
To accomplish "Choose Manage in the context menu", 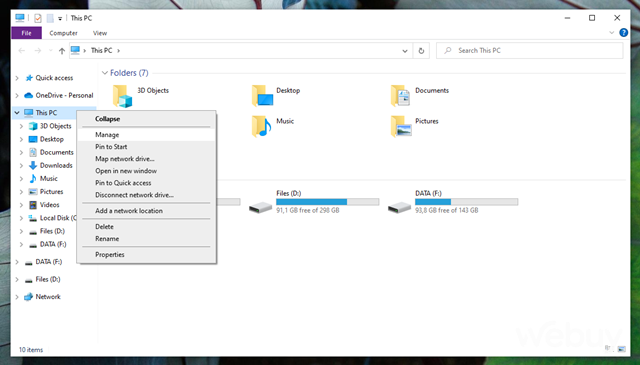I will coord(147,135).
